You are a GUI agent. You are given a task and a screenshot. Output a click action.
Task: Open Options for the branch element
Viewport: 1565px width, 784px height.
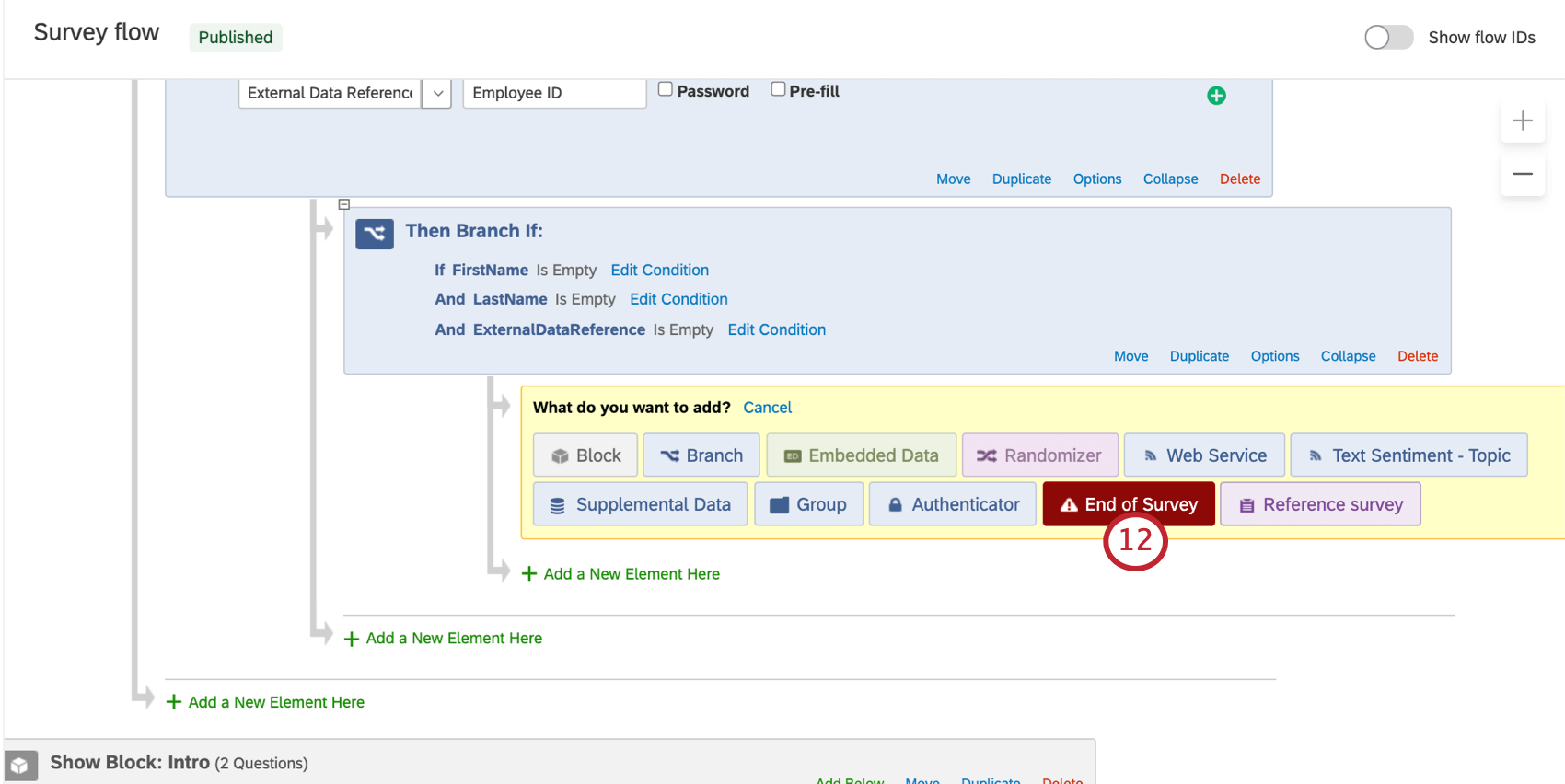1275,356
